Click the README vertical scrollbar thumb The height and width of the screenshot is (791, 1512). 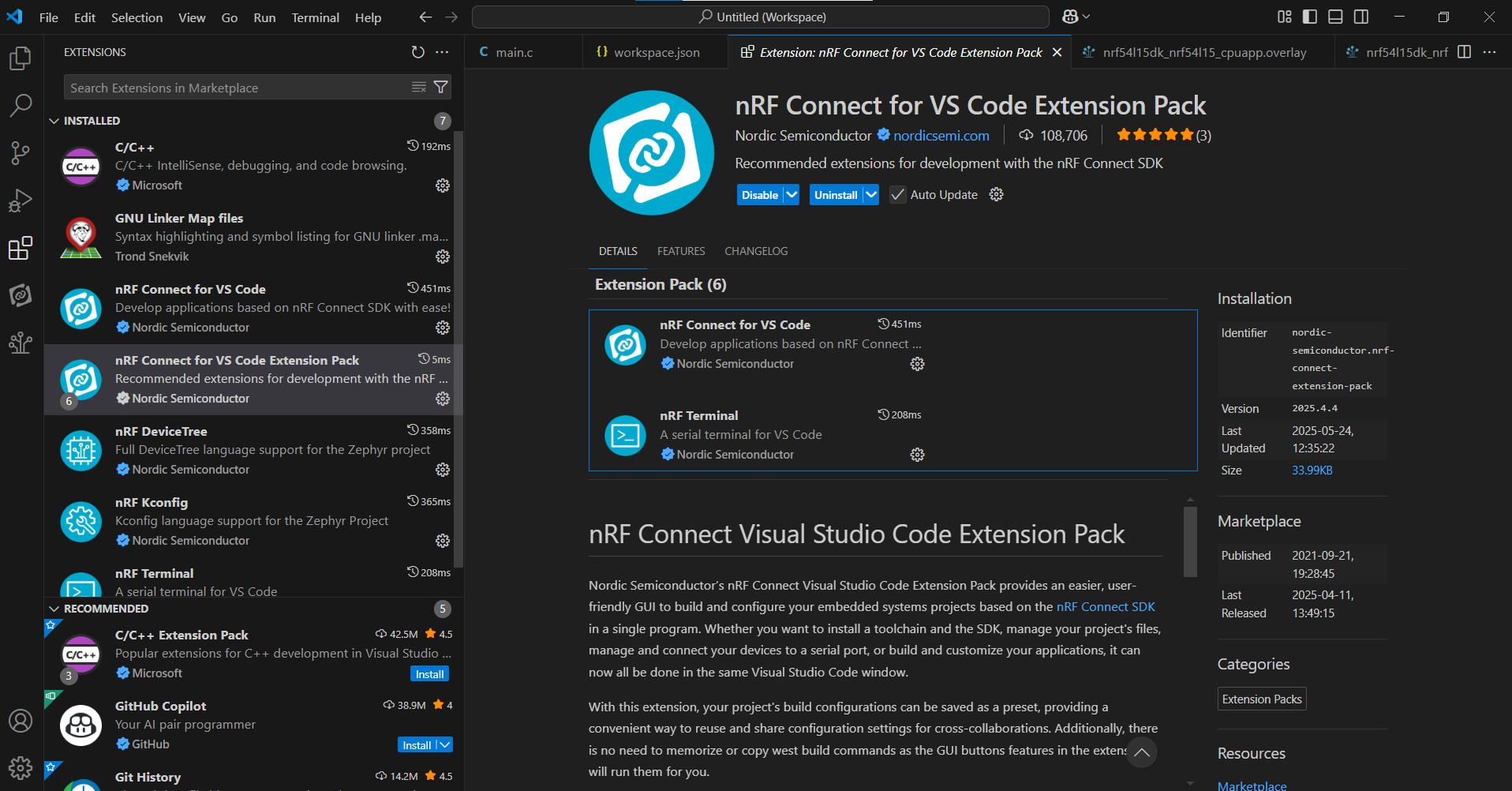point(1190,542)
